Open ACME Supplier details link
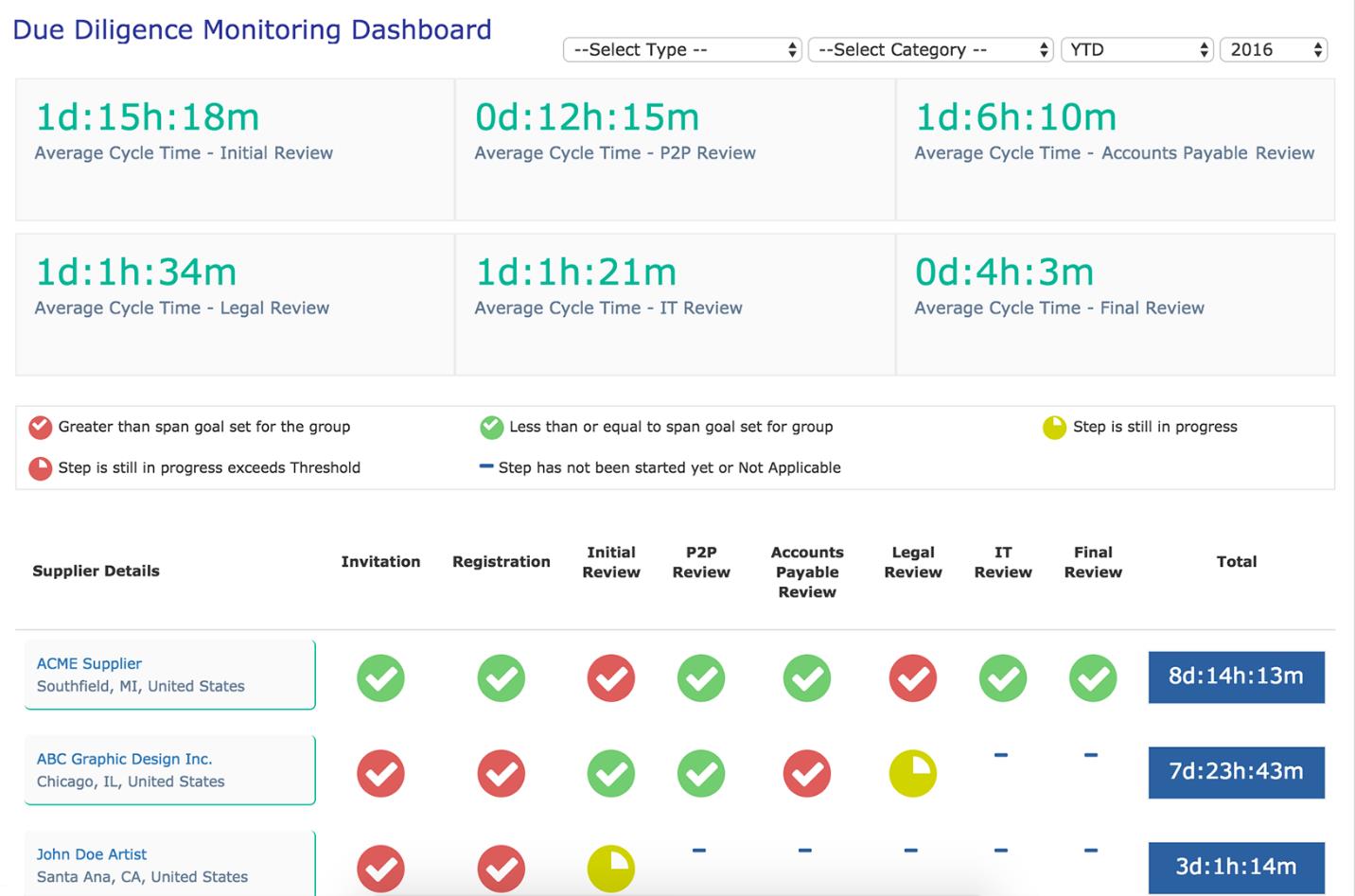The width and height of the screenshot is (1355, 896). click(x=89, y=664)
